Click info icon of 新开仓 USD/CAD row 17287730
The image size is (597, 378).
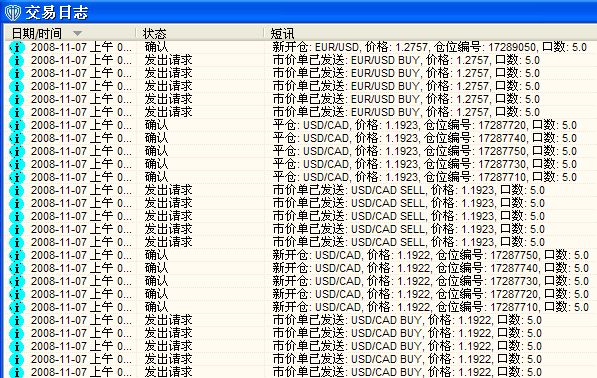[16, 281]
